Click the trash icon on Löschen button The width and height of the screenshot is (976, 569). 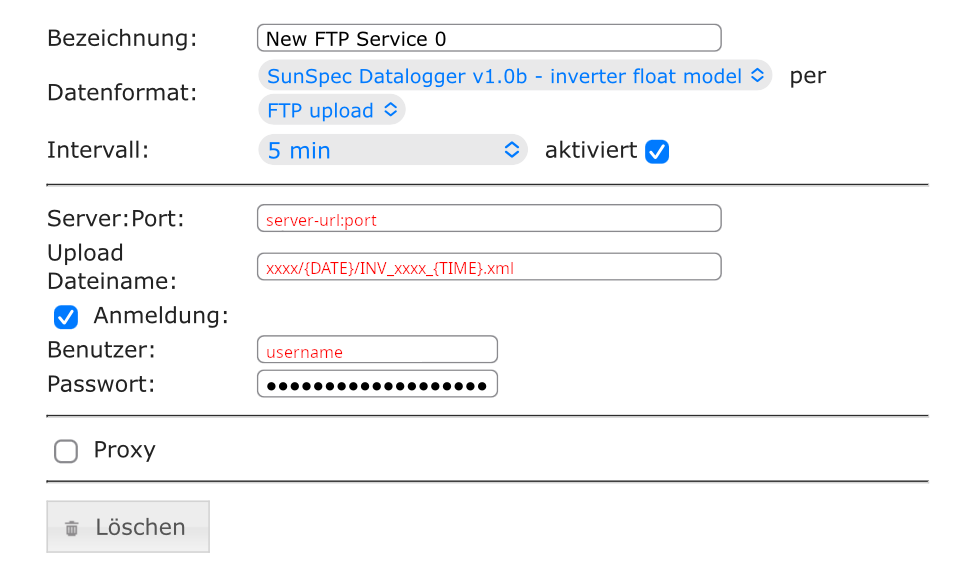coord(72,529)
